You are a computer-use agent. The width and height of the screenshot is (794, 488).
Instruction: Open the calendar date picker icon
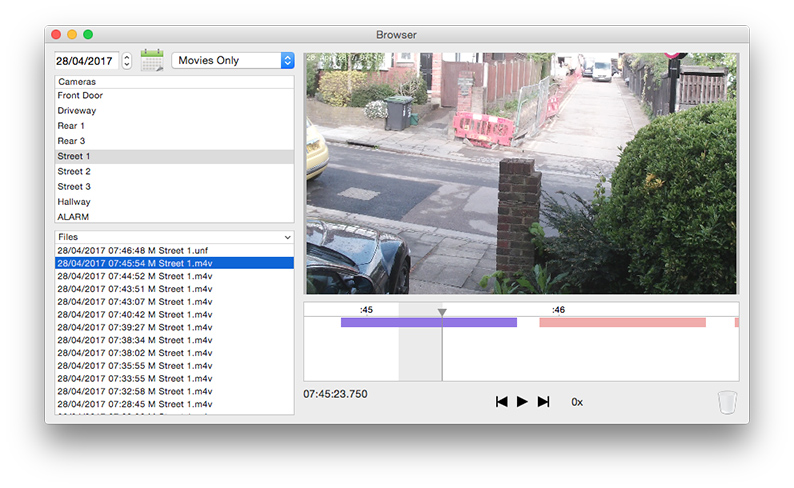(151, 60)
